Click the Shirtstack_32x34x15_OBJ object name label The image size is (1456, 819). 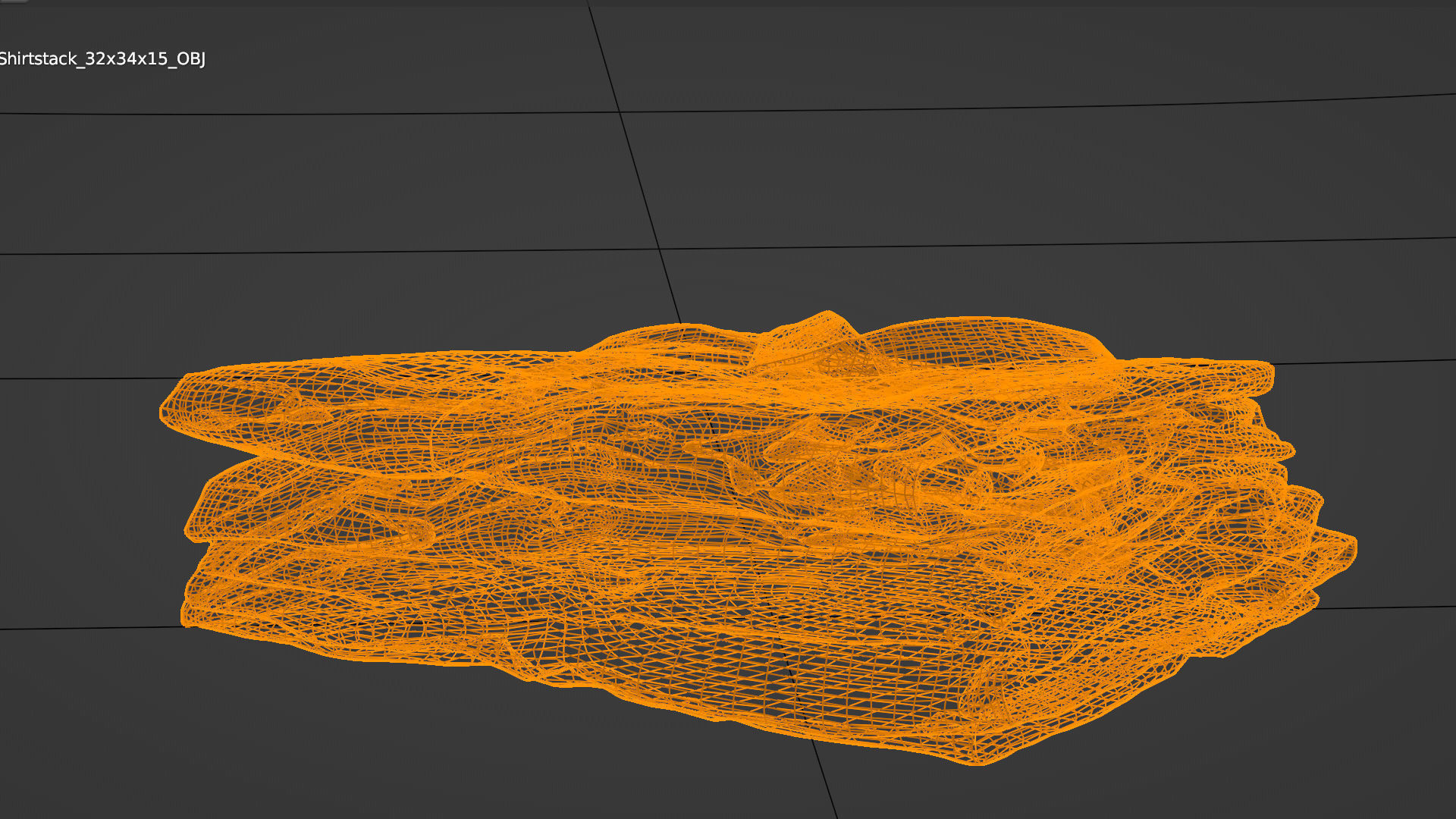coord(102,59)
